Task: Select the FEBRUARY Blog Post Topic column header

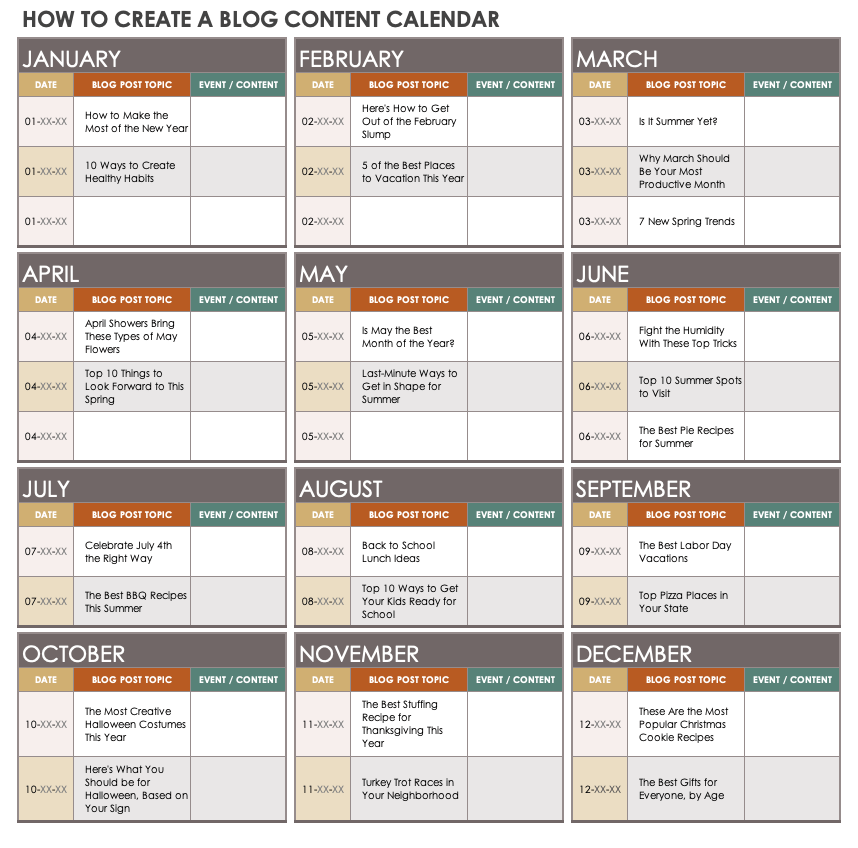Action: (x=408, y=85)
